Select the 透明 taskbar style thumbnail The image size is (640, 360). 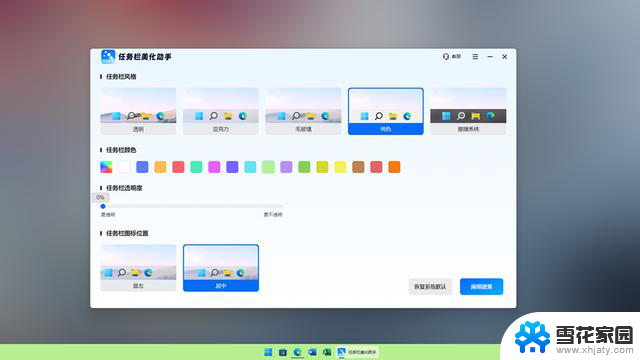coord(138,111)
